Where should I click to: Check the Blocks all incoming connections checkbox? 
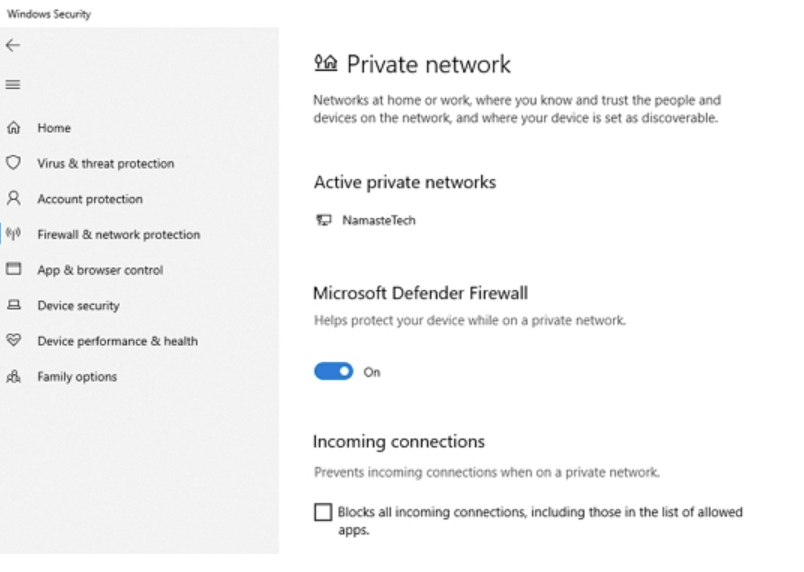[322, 512]
